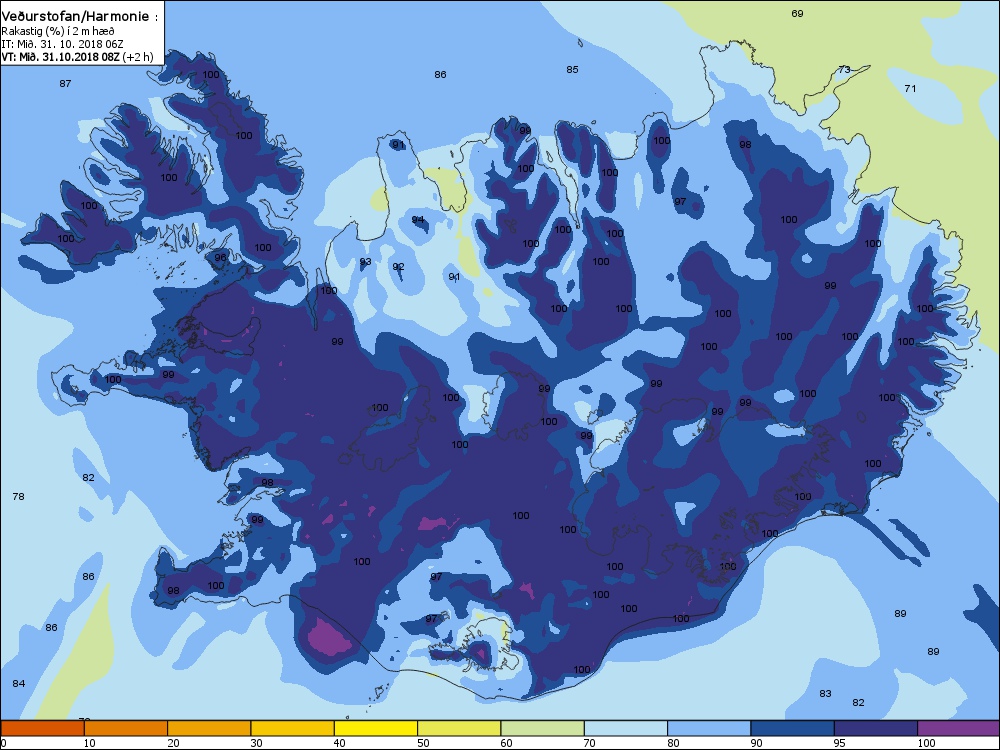Click the humidity value 73 on the map

pyautogui.click(x=844, y=70)
